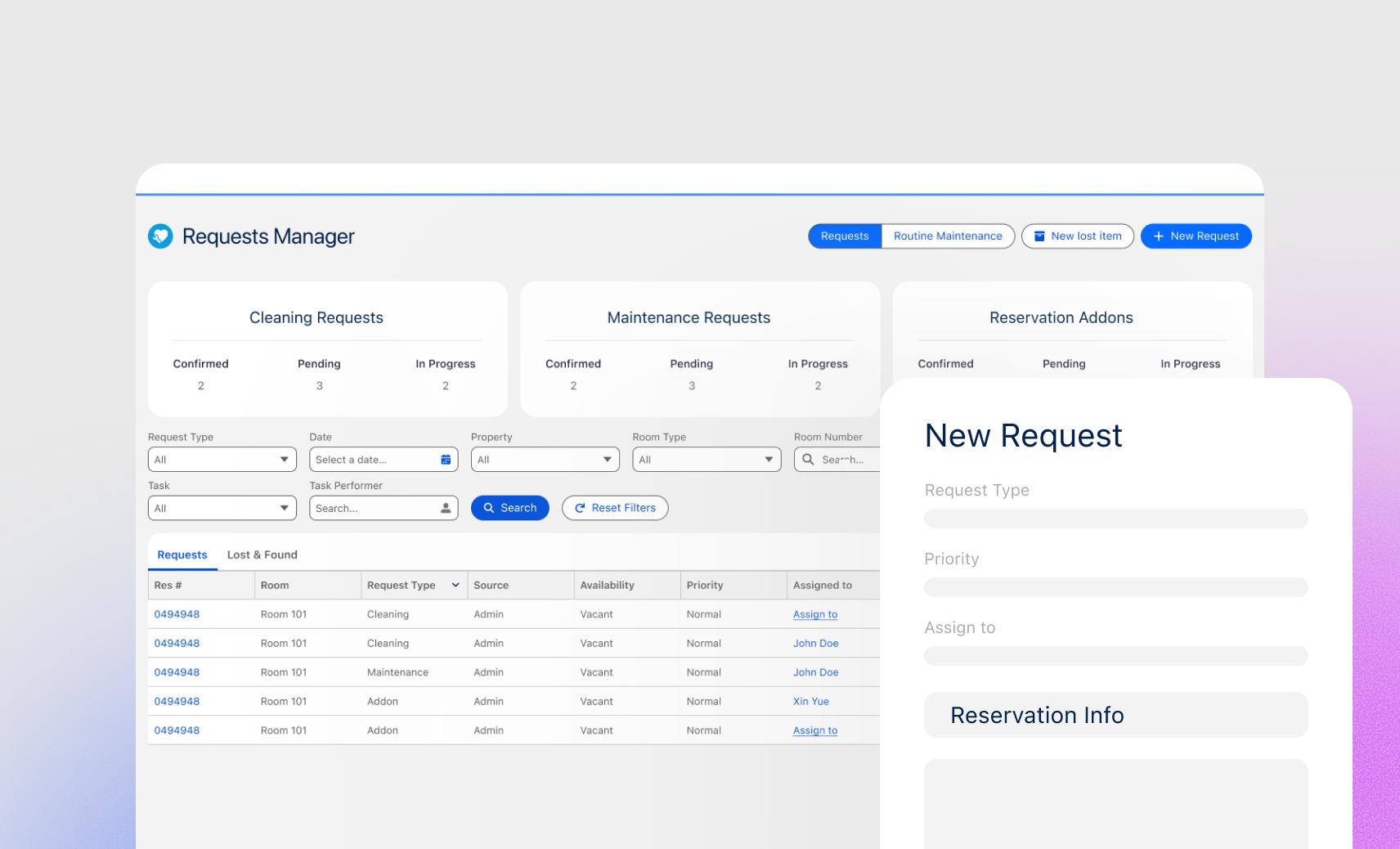Image resolution: width=1400 pixels, height=849 pixels.
Task: Click the person icon in Task Performer field
Action: click(446, 508)
